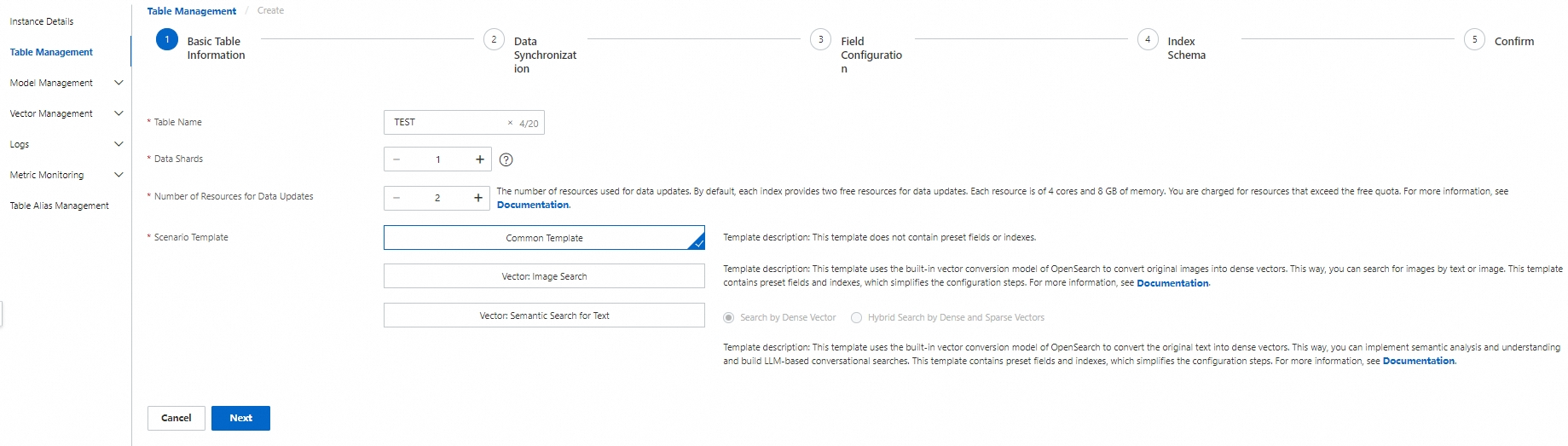Click the Next button

[240, 418]
